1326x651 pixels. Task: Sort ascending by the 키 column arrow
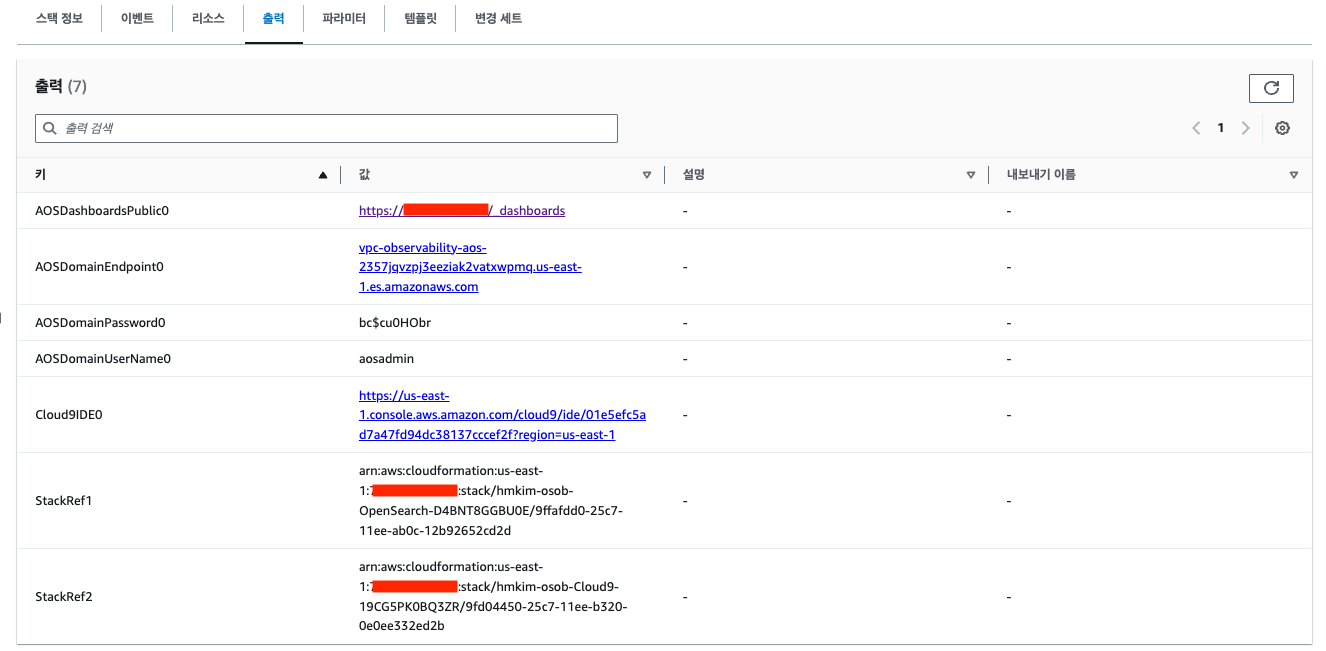(322, 175)
